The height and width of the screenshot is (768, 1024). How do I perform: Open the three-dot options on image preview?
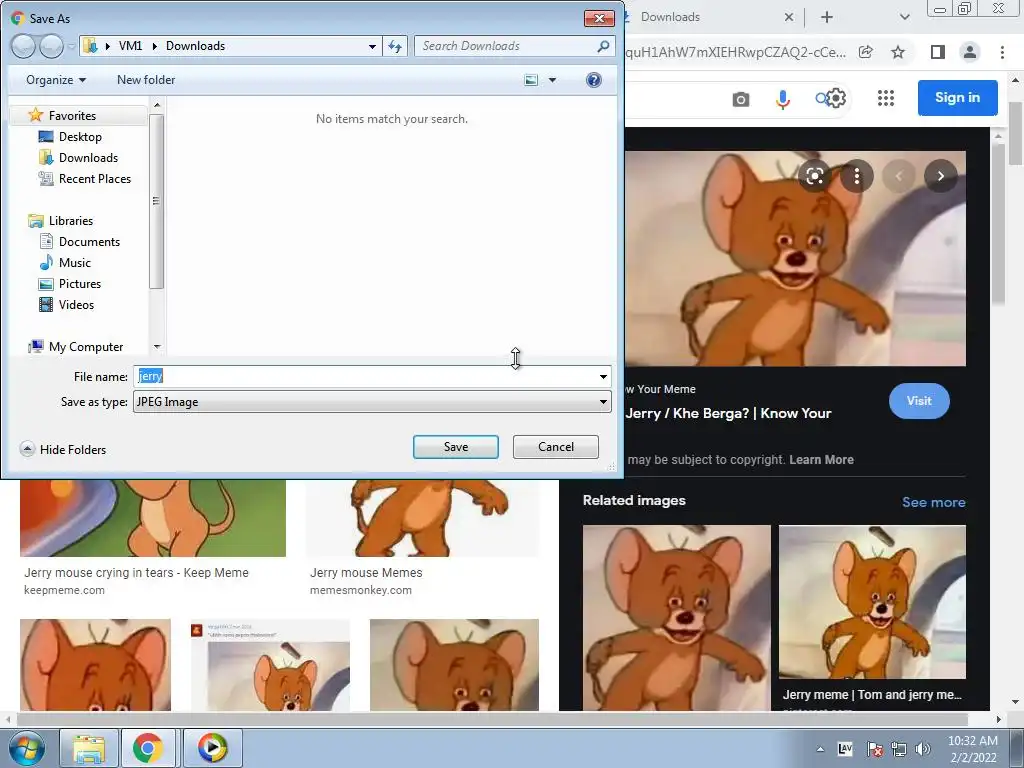coord(857,176)
